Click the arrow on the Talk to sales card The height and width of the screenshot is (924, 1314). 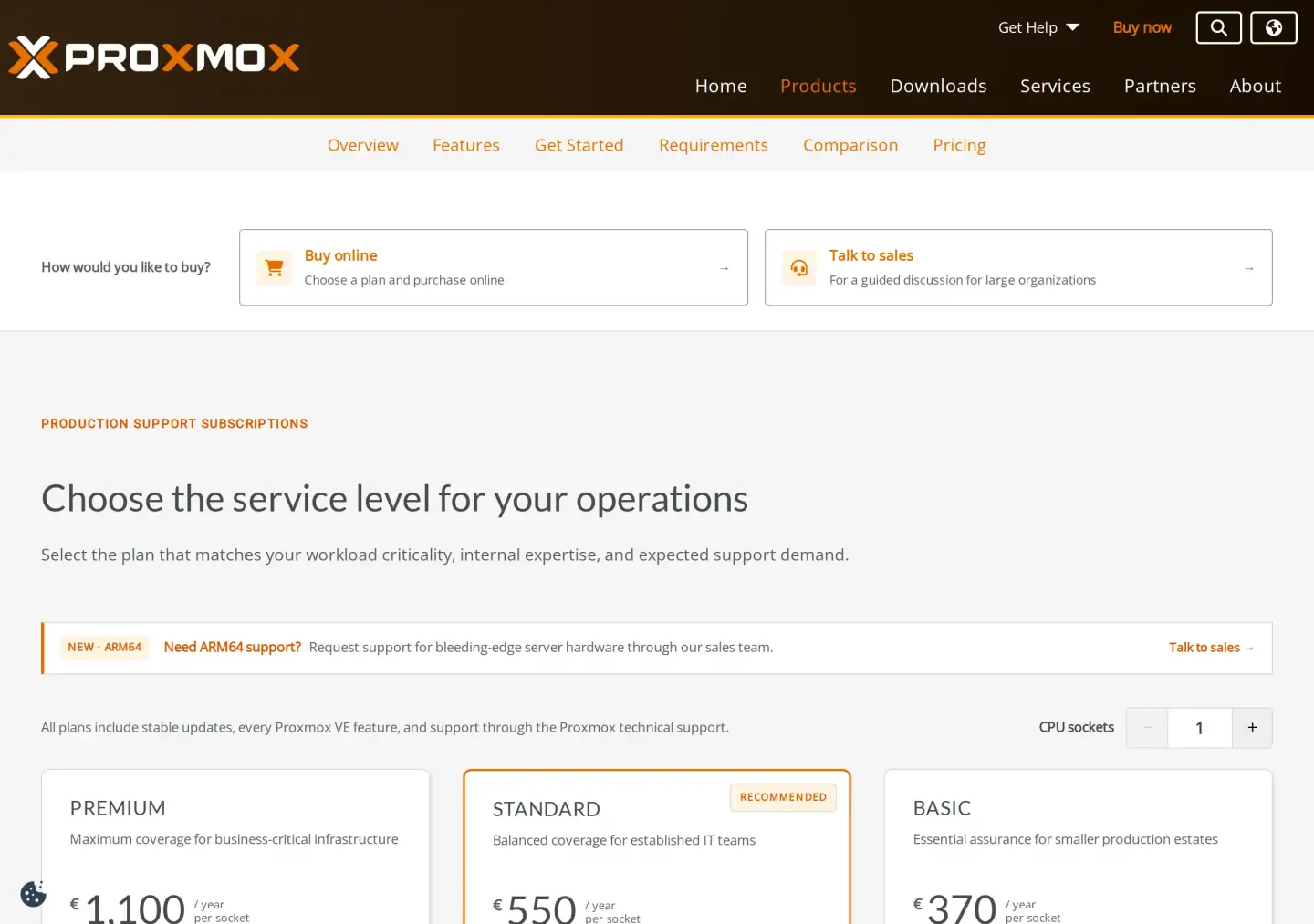coord(1249,268)
